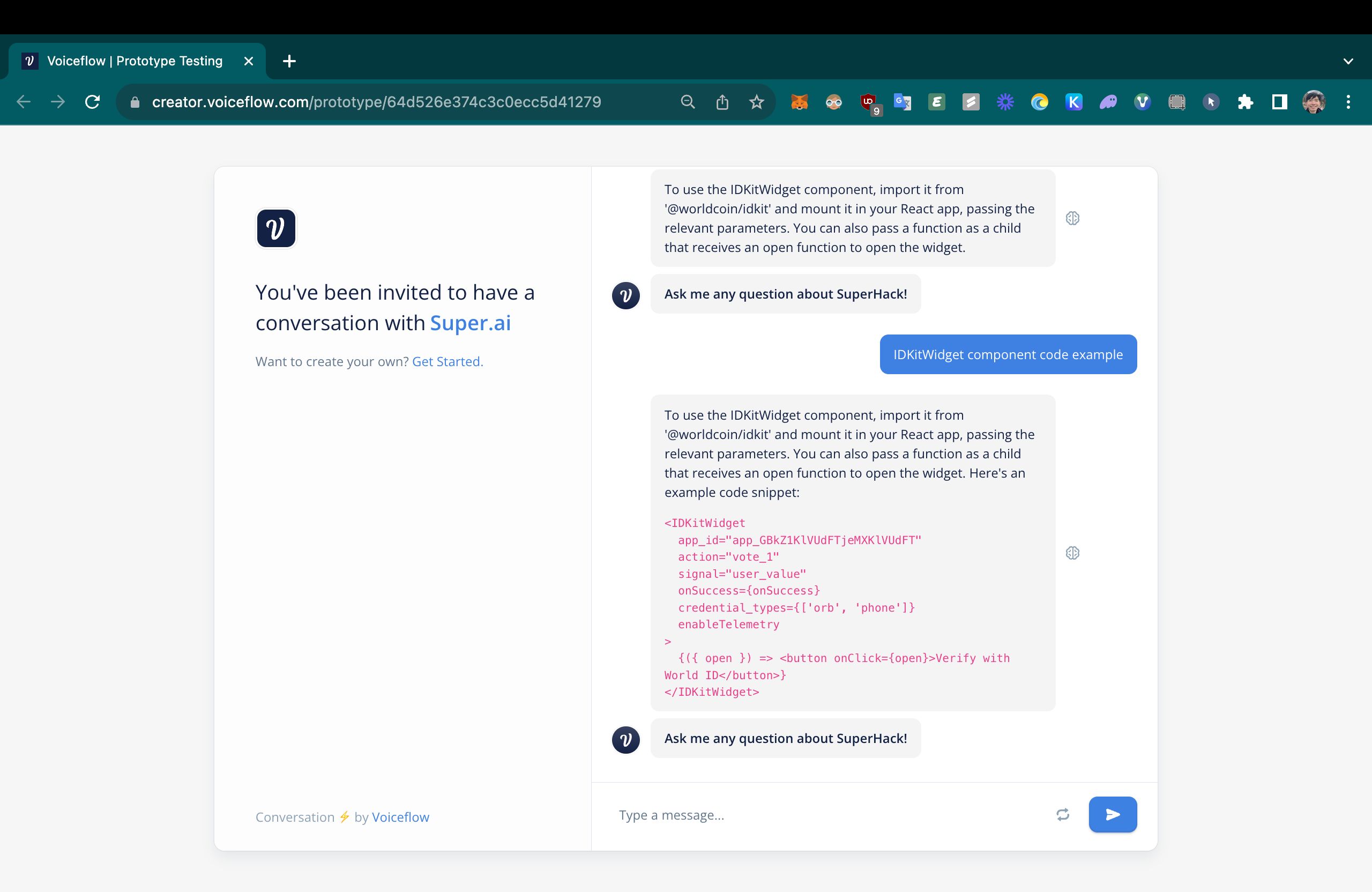Toggle the browser side panel icon
1372x892 pixels.
pyautogui.click(x=1279, y=102)
